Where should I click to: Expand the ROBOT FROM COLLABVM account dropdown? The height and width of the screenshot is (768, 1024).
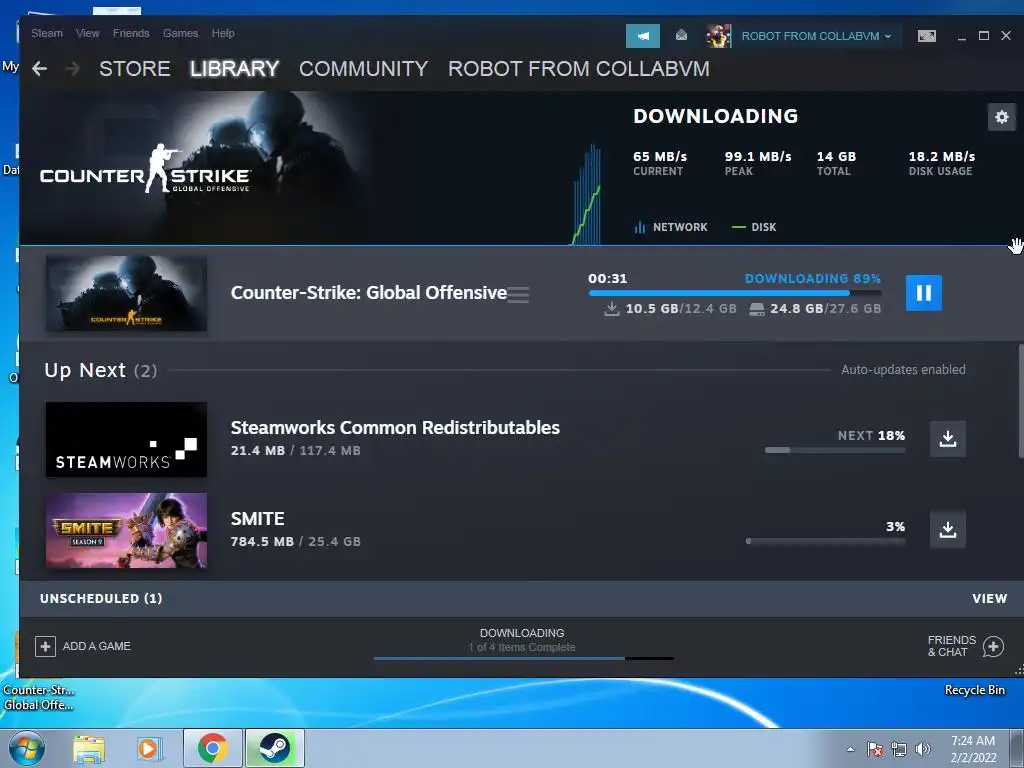[x=816, y=36]
